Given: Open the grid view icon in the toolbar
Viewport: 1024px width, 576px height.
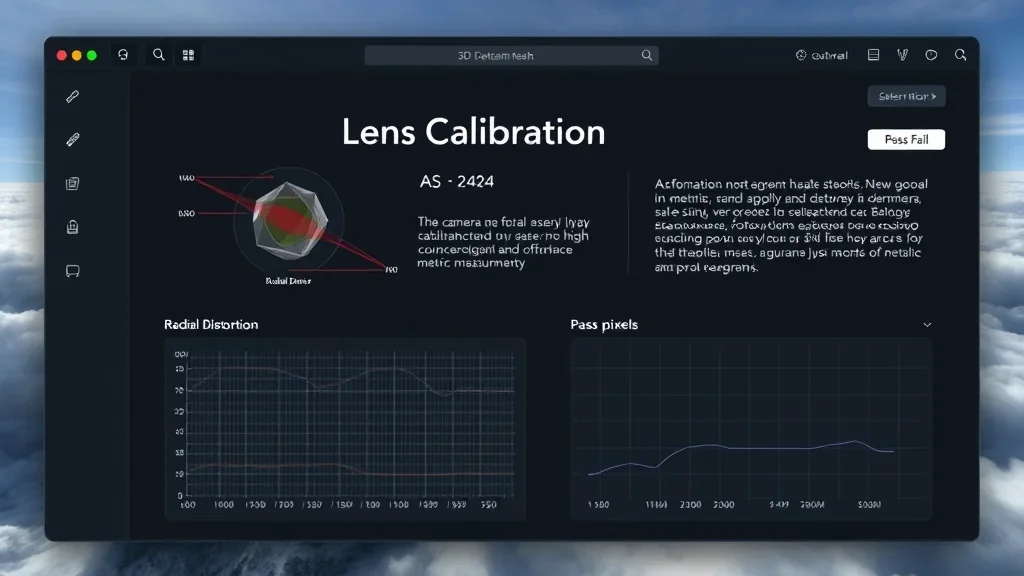Looking at the screenshot, I should tap(188, 56).
